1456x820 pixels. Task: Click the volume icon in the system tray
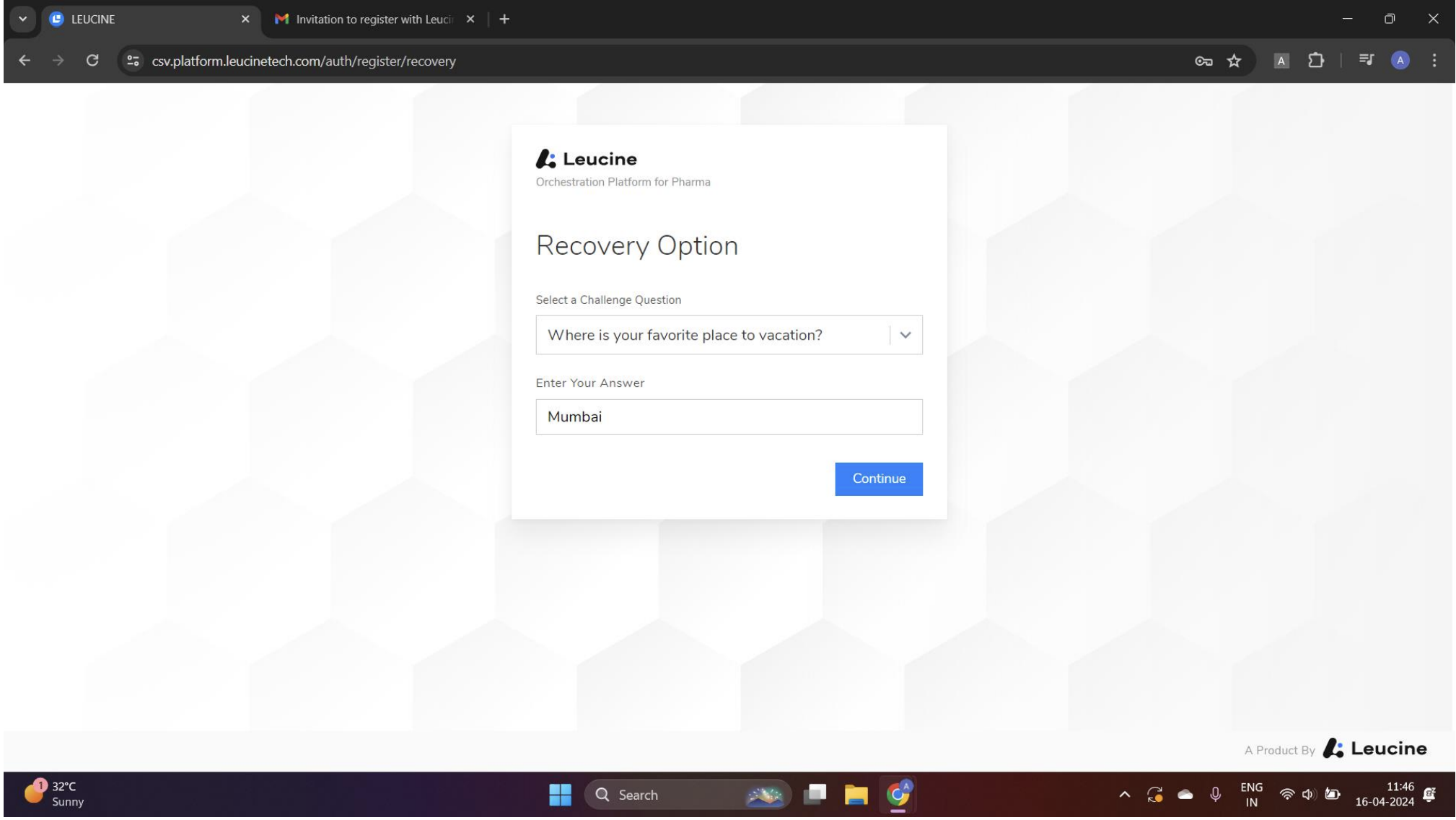[x=1308, y=794]
